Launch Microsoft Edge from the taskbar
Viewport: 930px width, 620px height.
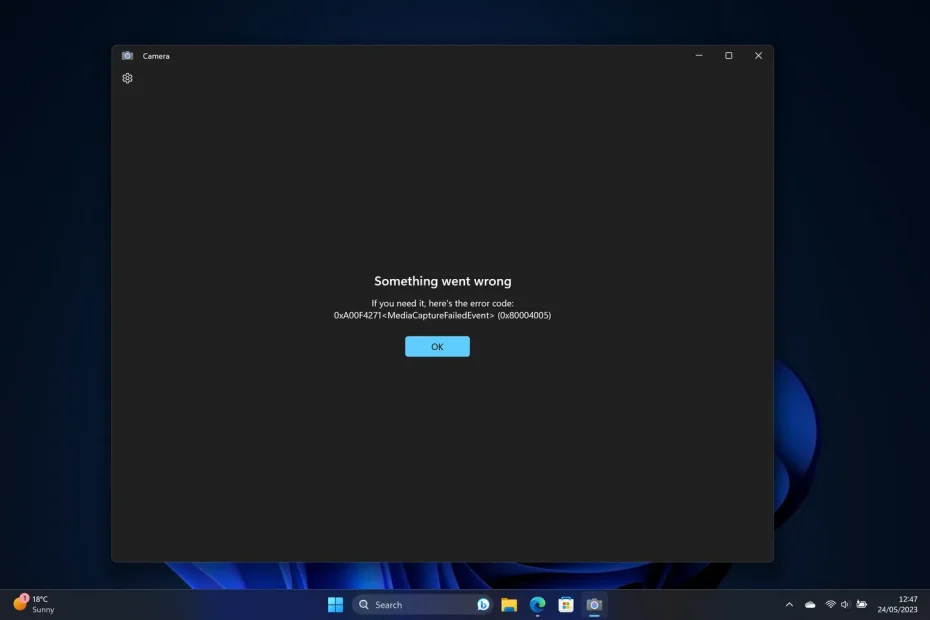point(536,604)
